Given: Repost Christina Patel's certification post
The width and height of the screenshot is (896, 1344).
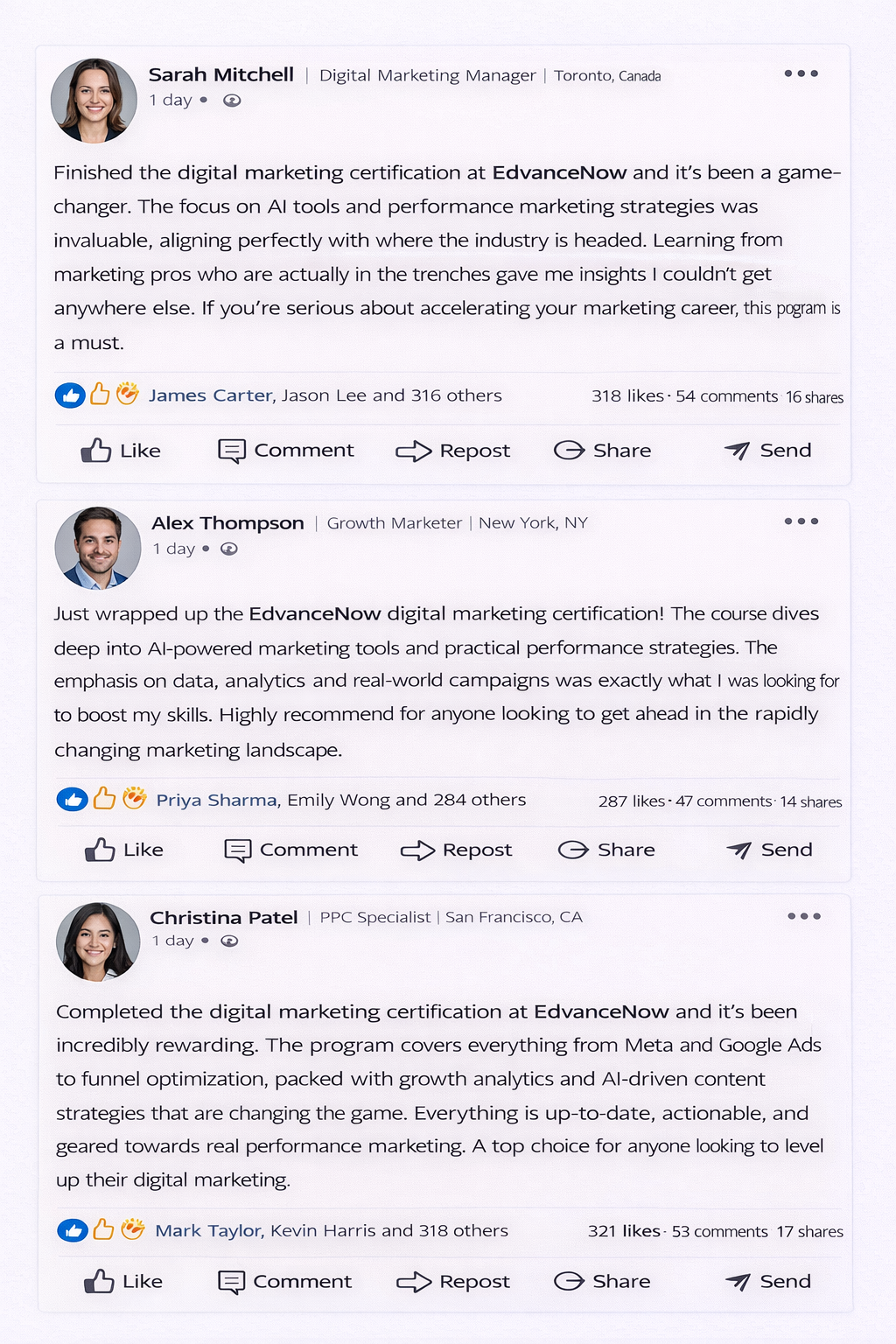Looking at the screenshot, I should click(x=452, y=1282).
